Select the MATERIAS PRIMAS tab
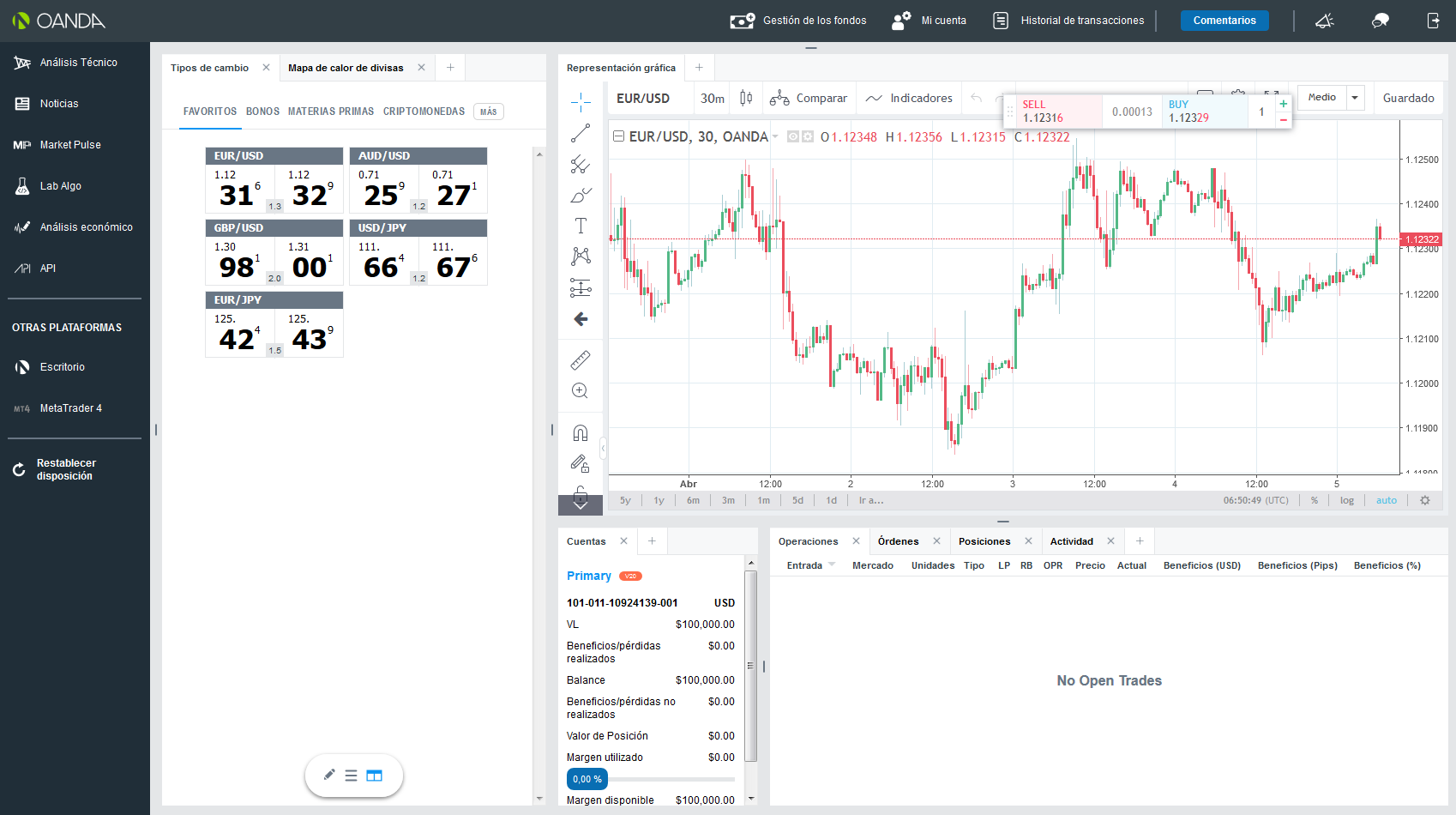This screenshot has height=815, width=1456. pyautogui.click(x=331, y=112)
